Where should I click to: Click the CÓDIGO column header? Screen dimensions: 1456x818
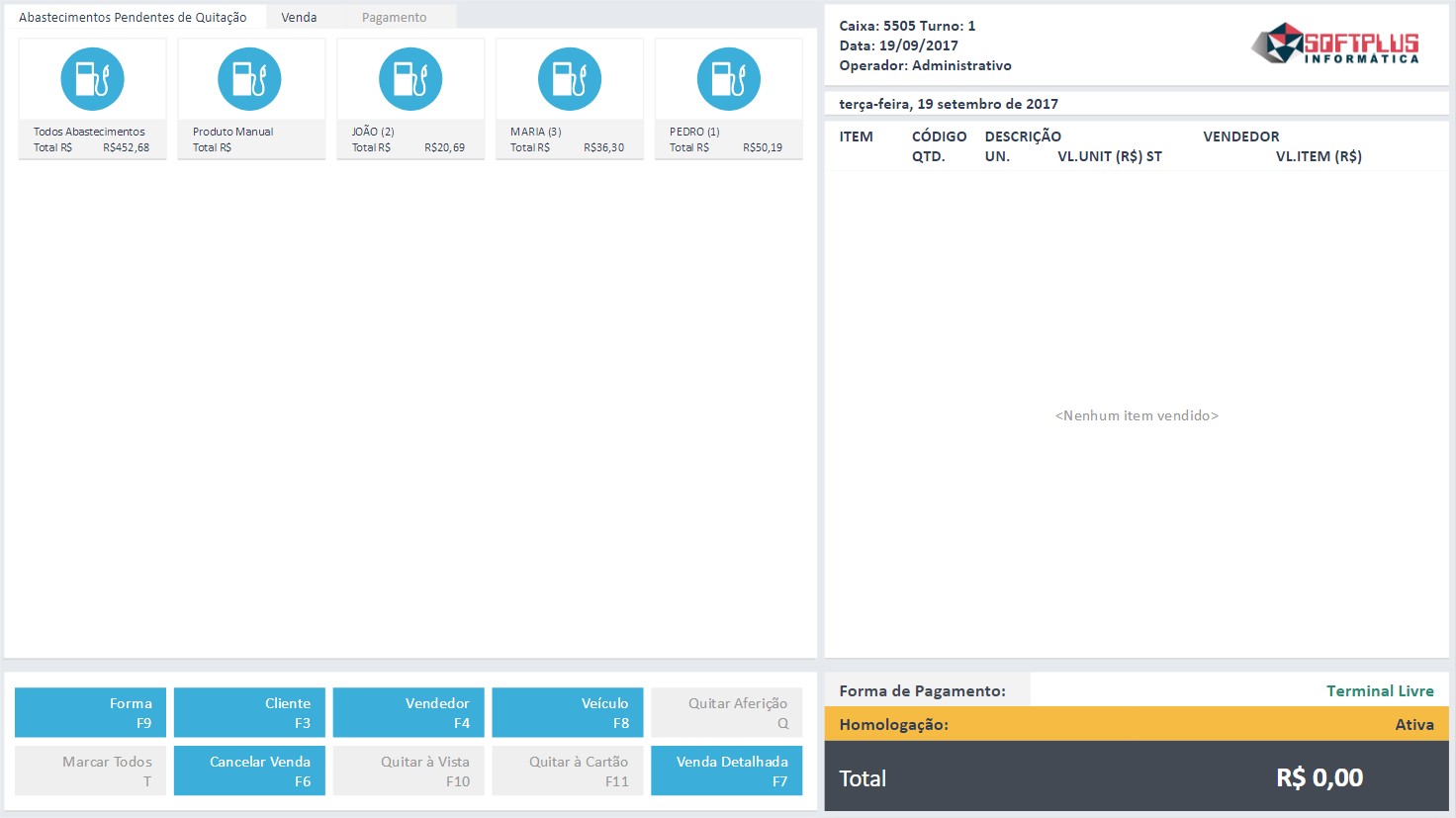[x=940, y=136]
